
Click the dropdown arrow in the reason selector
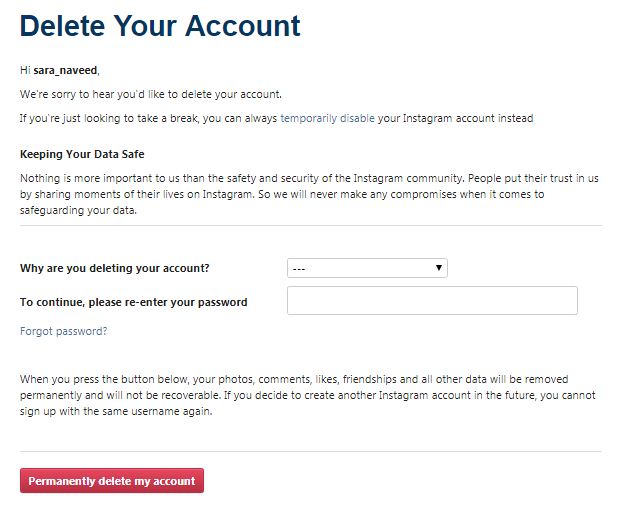[439, 268]
